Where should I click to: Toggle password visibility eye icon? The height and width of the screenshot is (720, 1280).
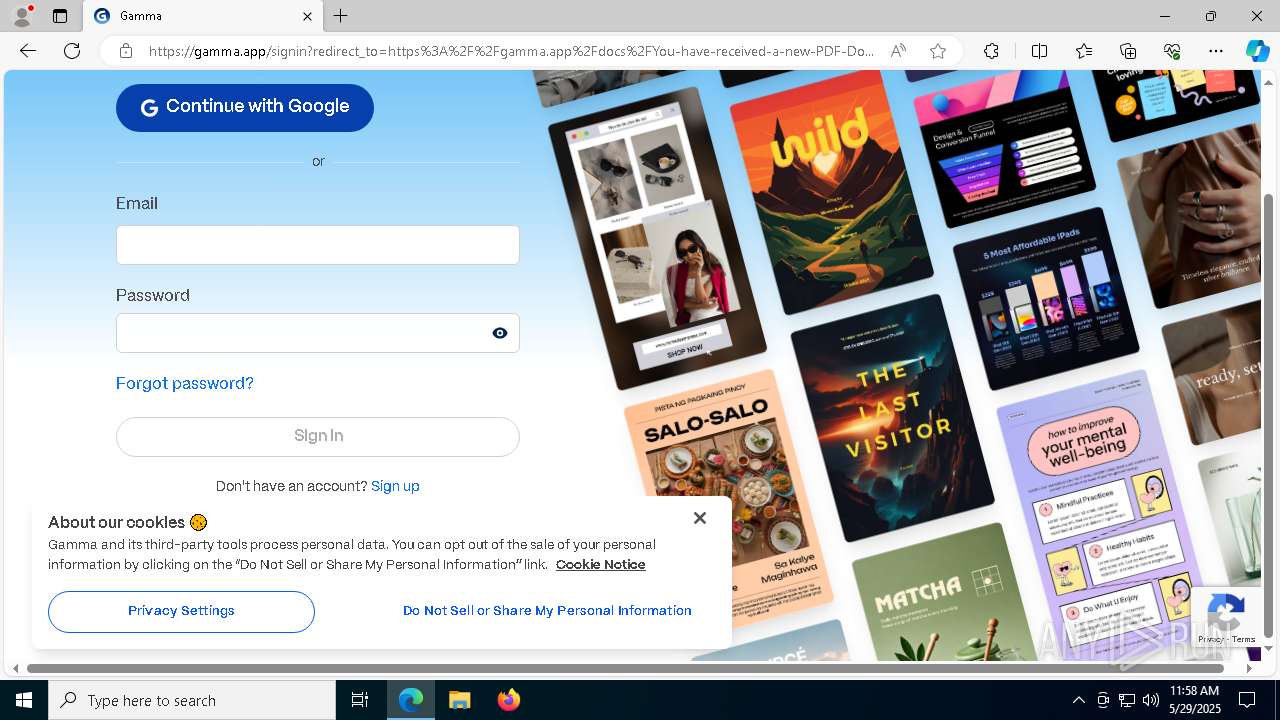coord(500,333)
